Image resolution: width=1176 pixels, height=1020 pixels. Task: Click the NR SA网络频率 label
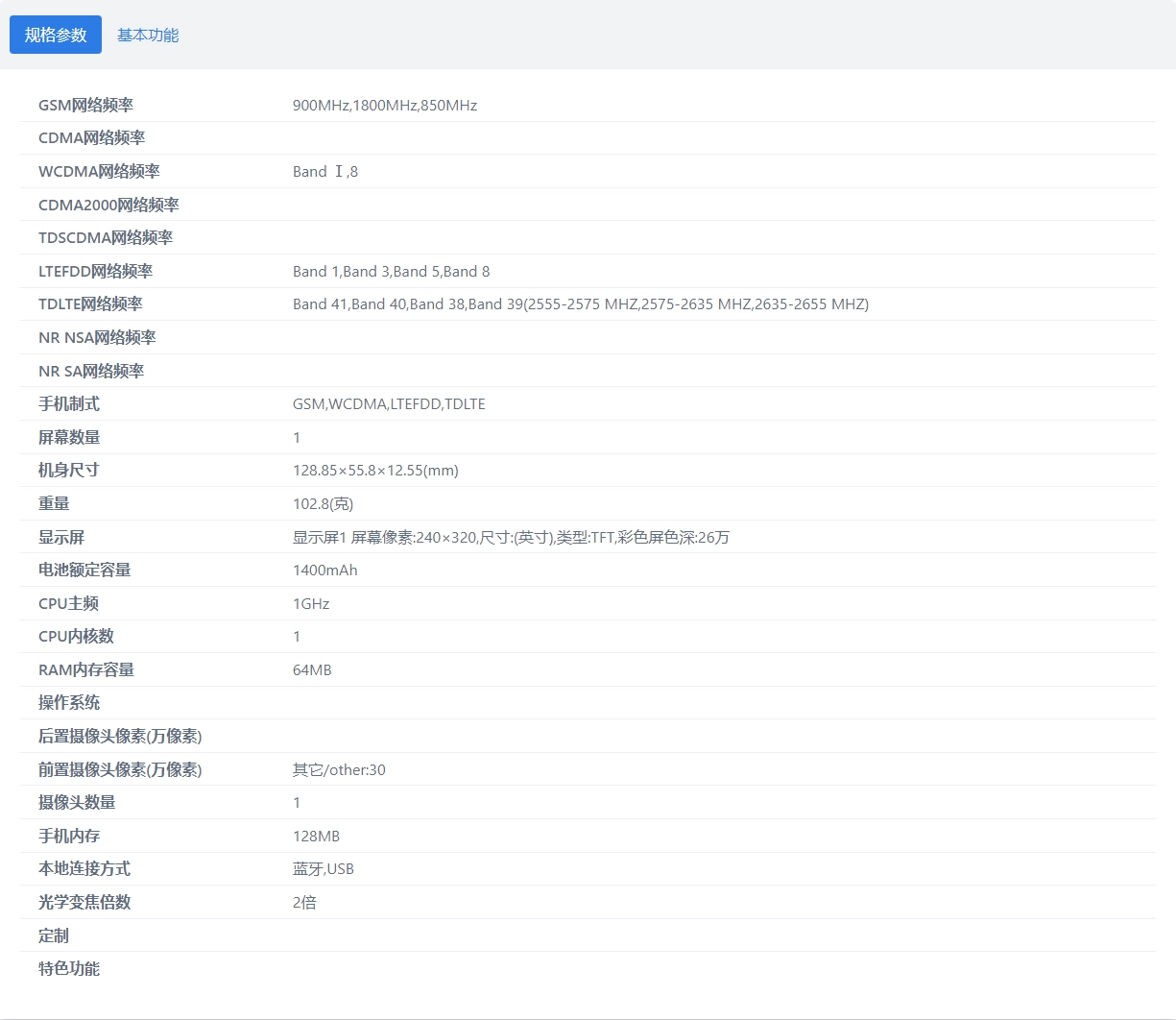coord(91,371)
